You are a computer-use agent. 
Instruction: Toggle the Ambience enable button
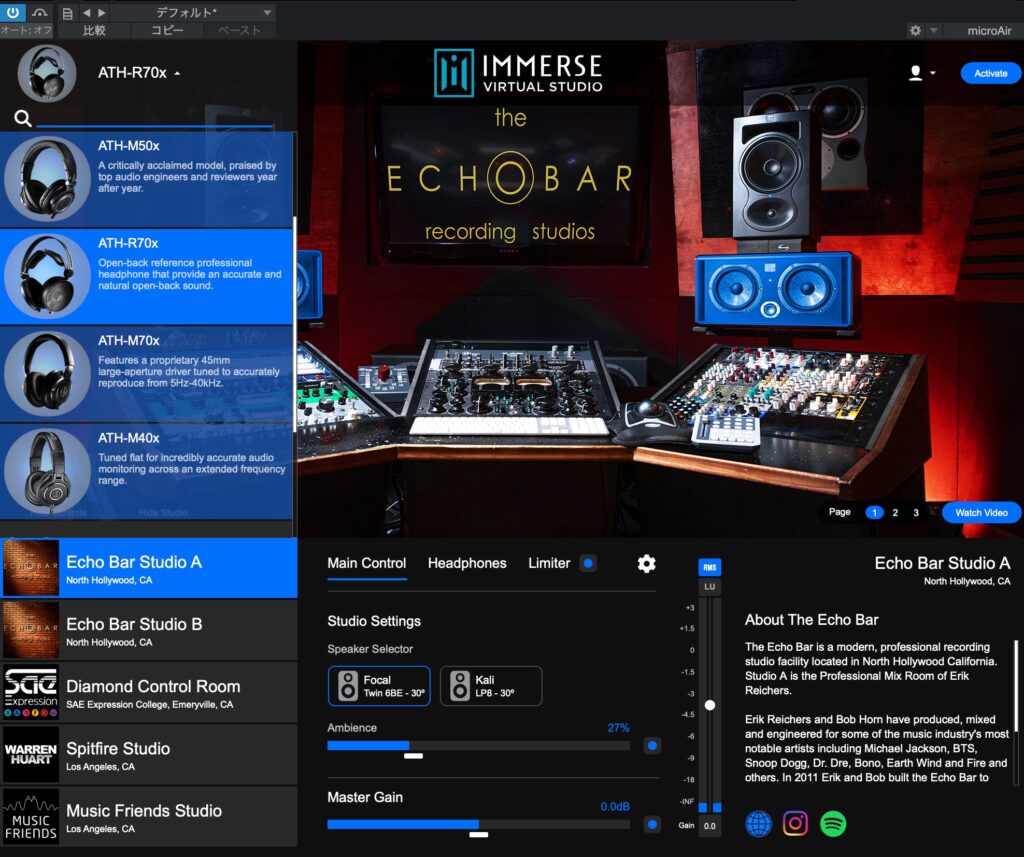click(652, 745)
